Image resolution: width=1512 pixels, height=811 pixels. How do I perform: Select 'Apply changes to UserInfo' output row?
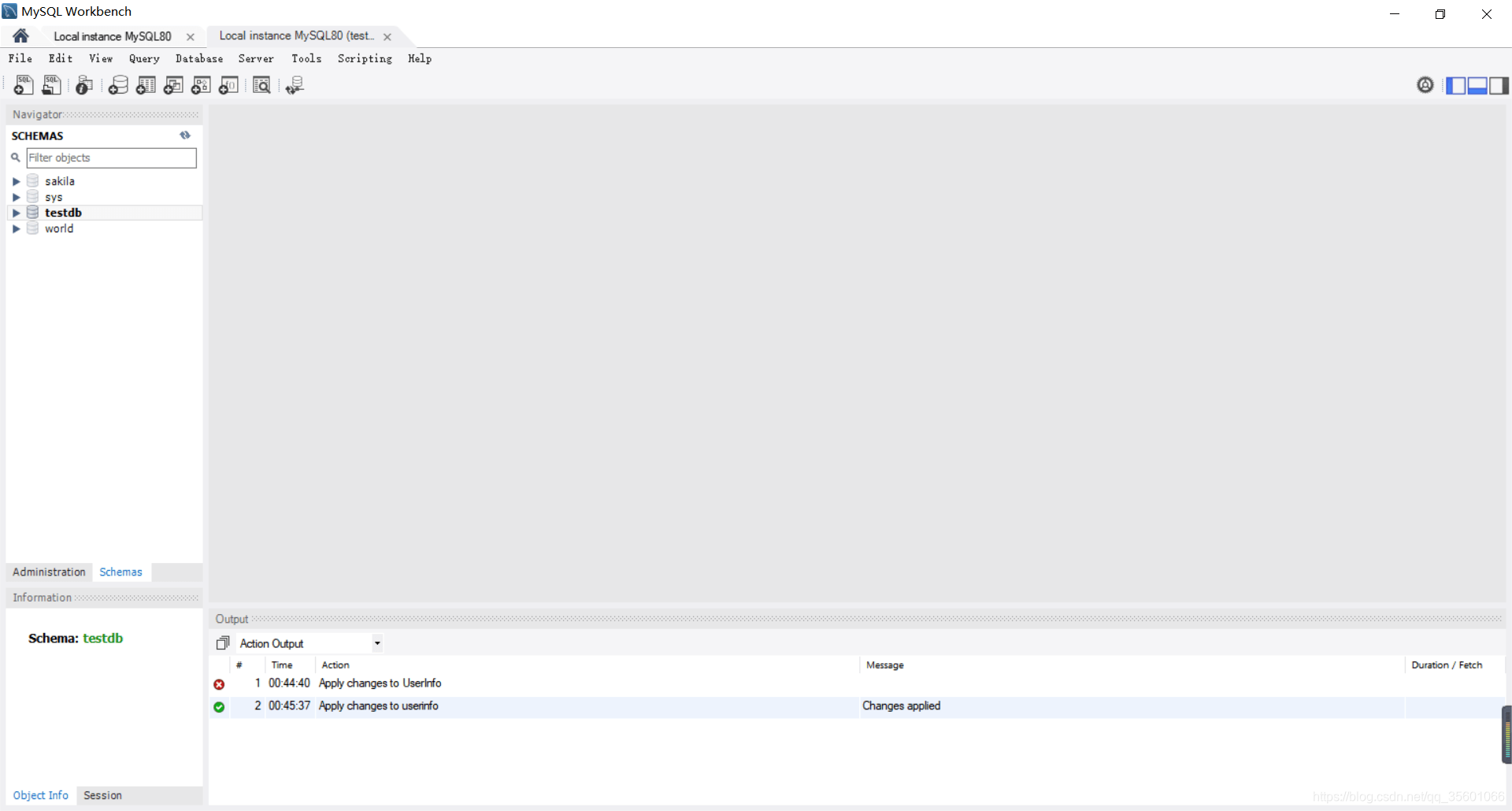857,683
